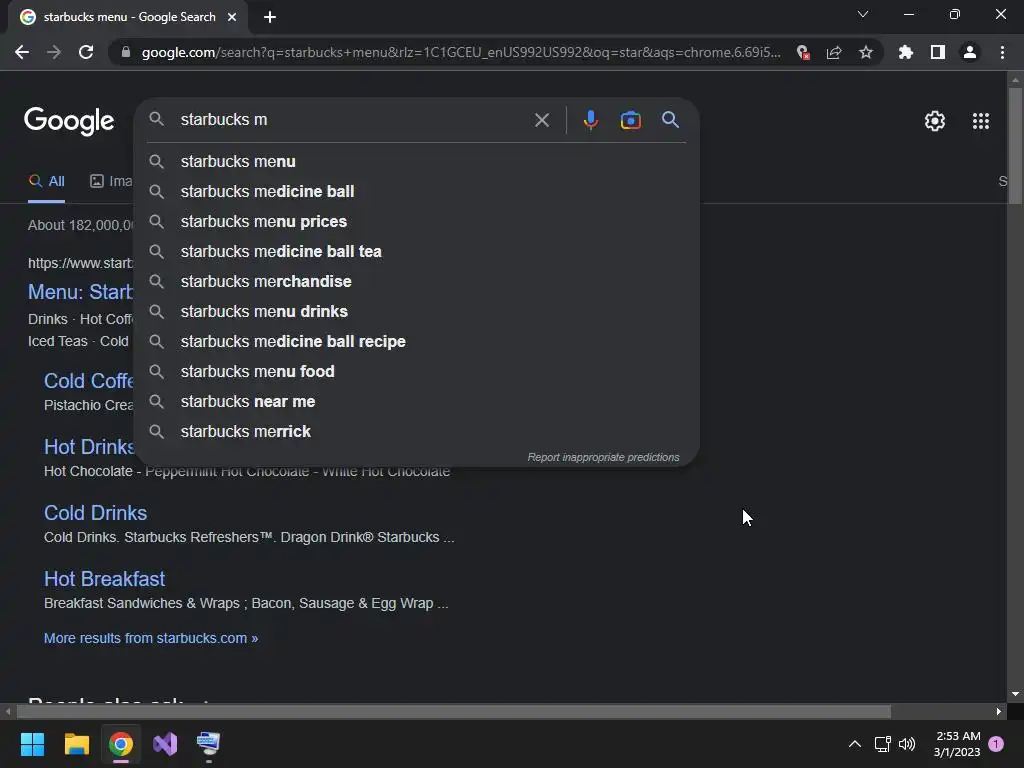This screenshot has height=768, width=1024.
Task: Click the horizontal scrollbar right arrow
Action: click(999, 711)
